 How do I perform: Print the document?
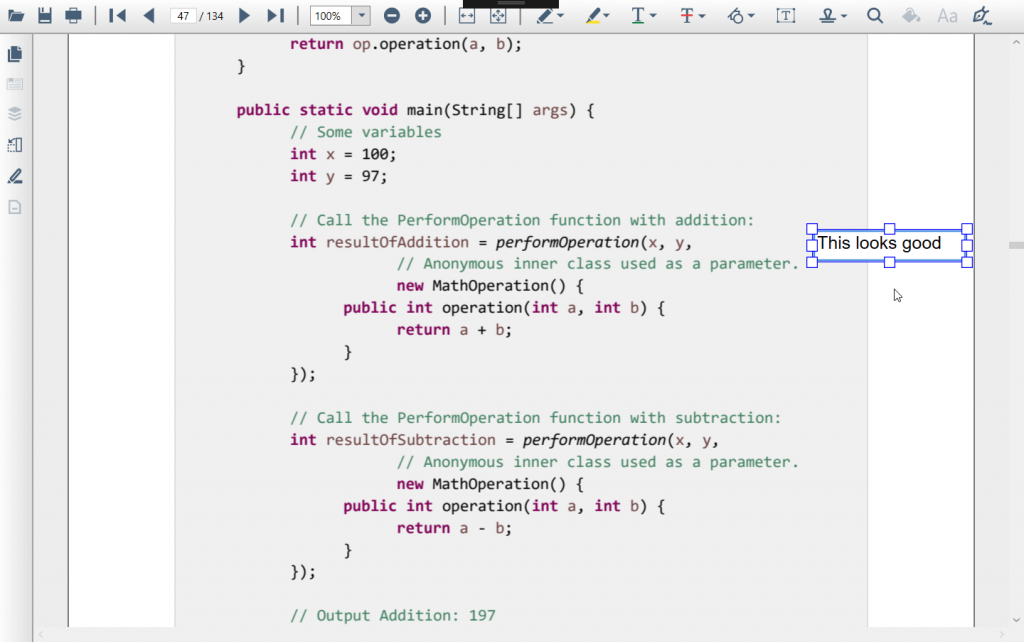click(x=72, y=14)
